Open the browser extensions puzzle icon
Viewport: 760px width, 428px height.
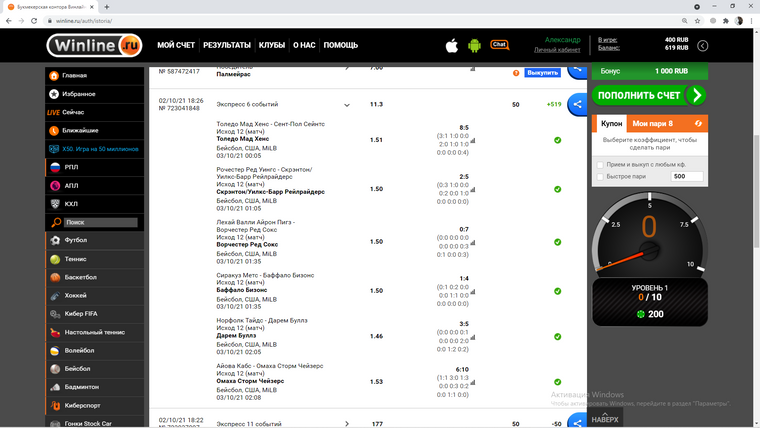(x=726, y=21)
